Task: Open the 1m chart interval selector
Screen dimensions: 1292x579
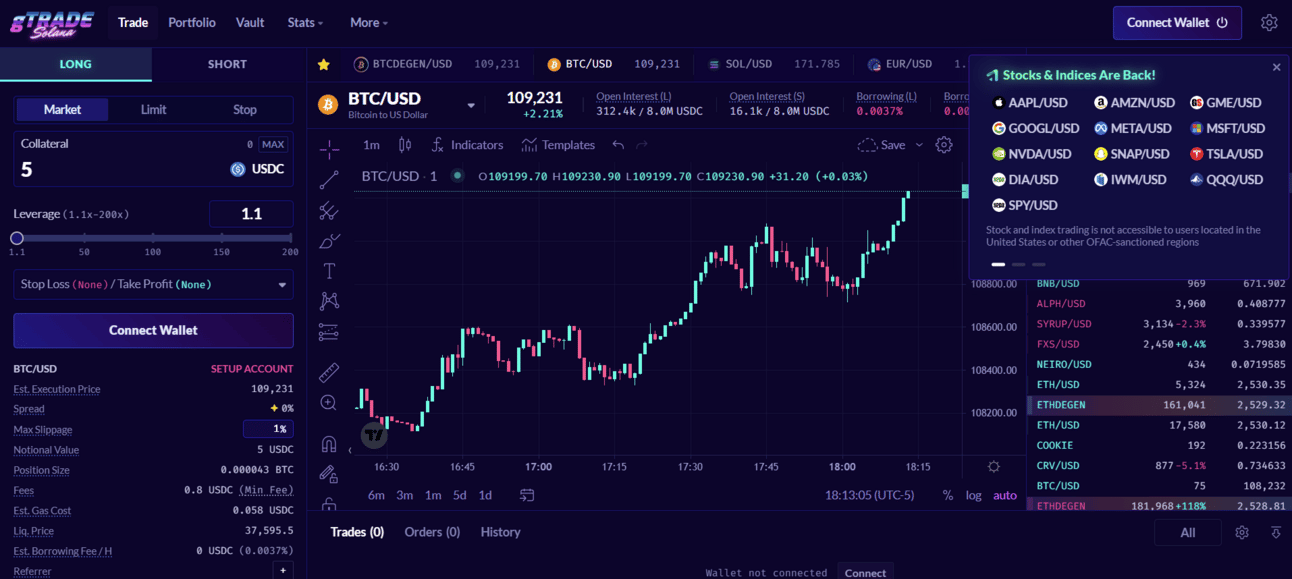Action: pos(372,145)
